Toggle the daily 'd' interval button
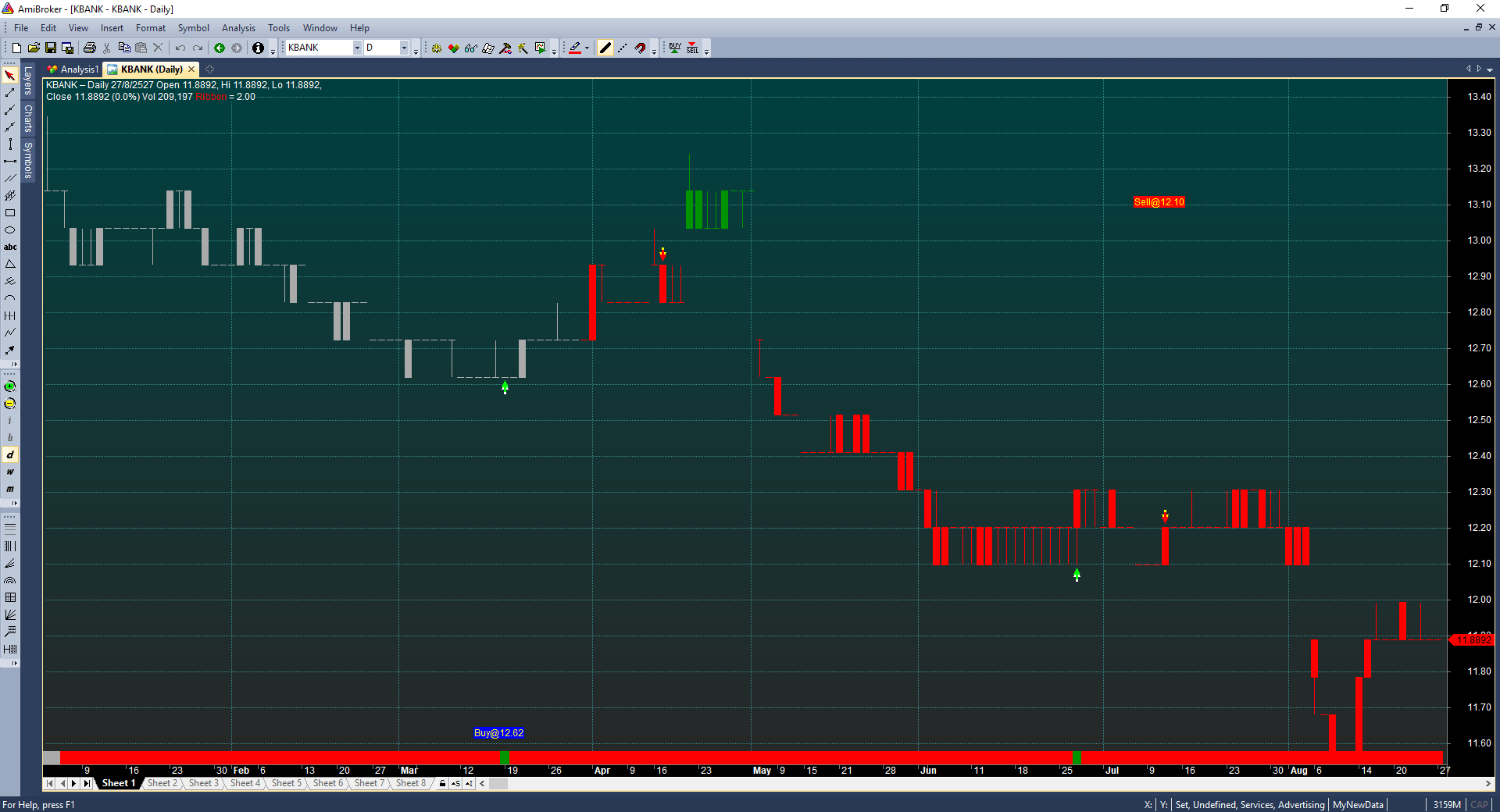This screenshot has height=812, width=1500. tap(10, 455)
